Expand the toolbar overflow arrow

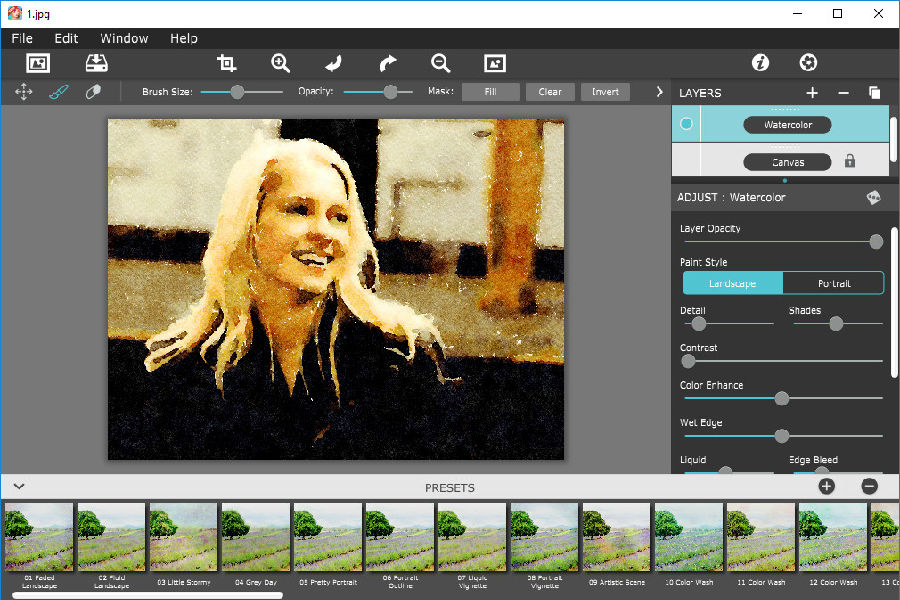click(x=659, y=92)
